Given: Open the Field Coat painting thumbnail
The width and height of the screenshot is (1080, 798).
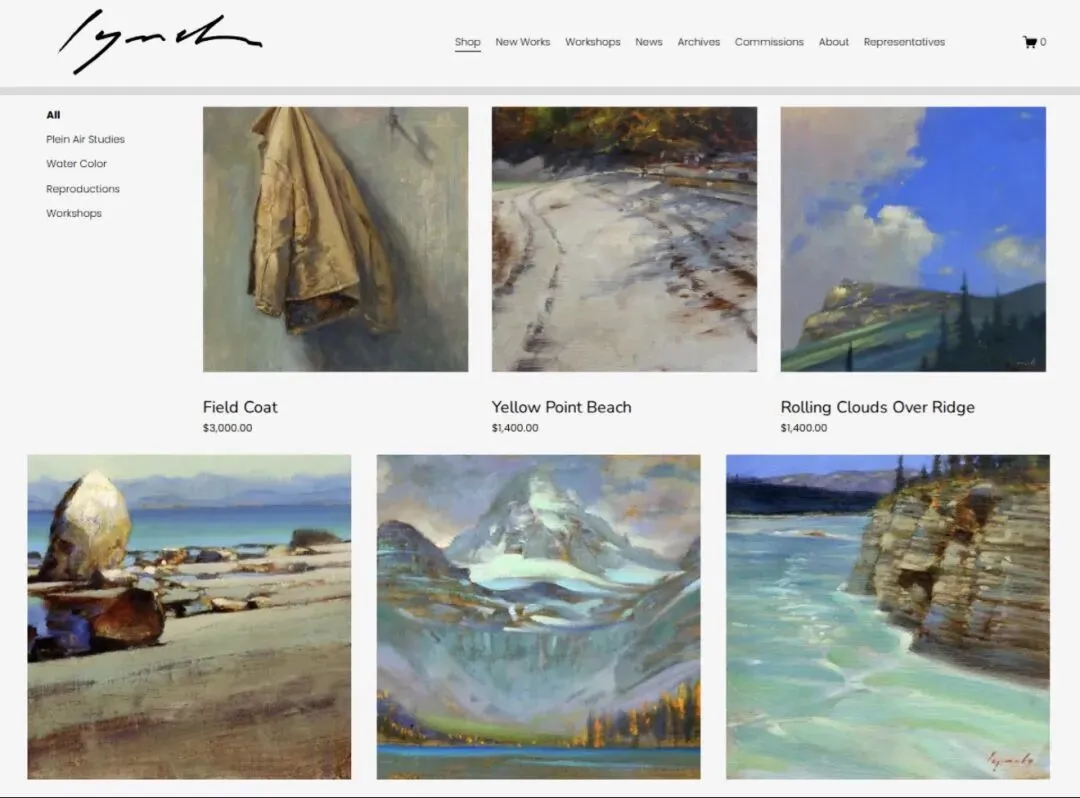Looking at the screenshot, I should coord(335,239).
